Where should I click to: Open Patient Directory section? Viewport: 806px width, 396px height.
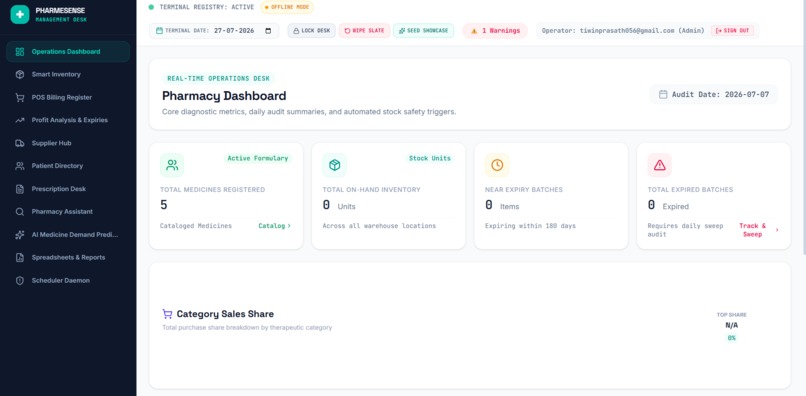pos(68,166)
